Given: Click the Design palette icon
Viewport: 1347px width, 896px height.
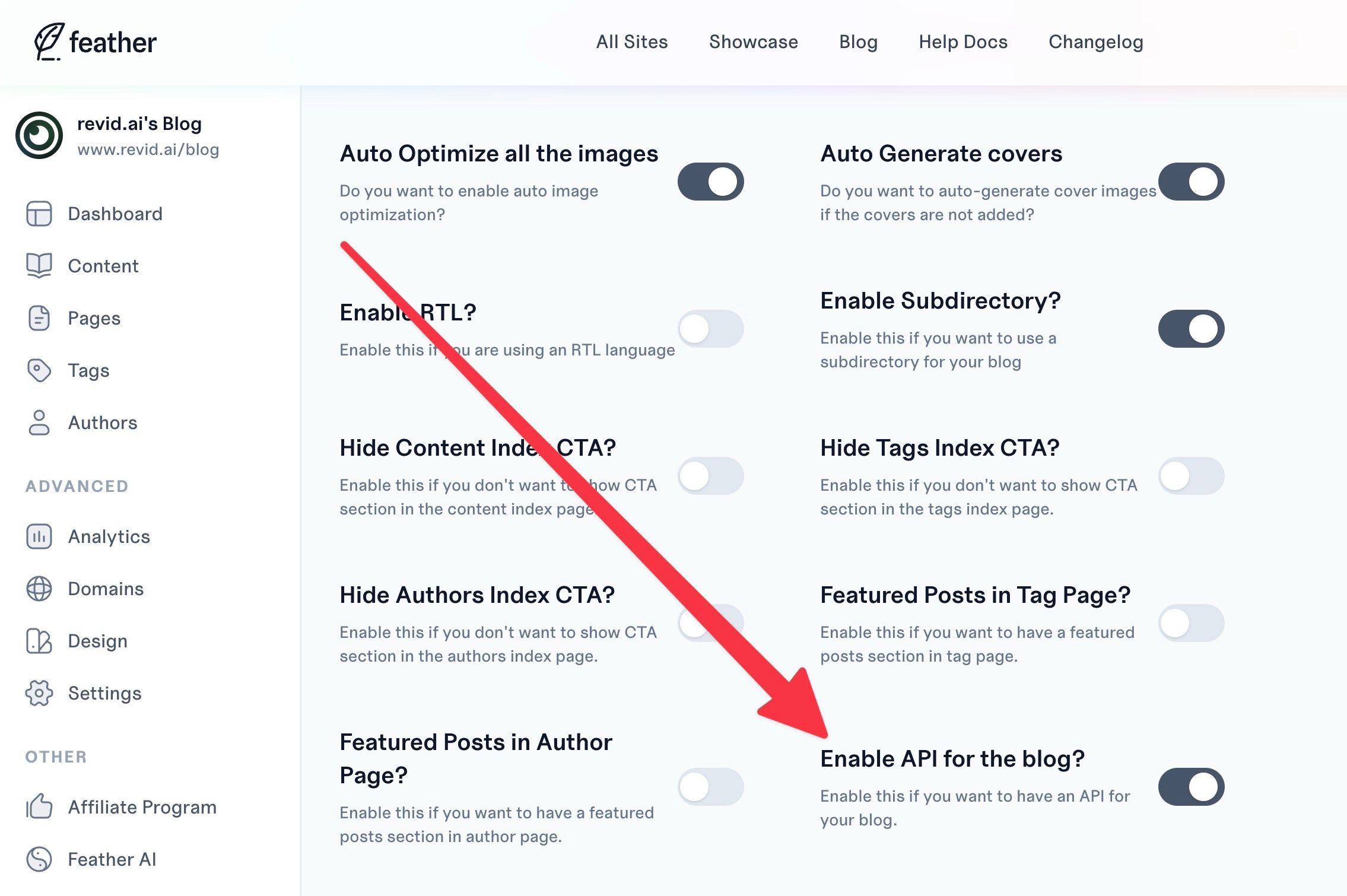Looking at the screenshot, I should click(x=39, y=641).
